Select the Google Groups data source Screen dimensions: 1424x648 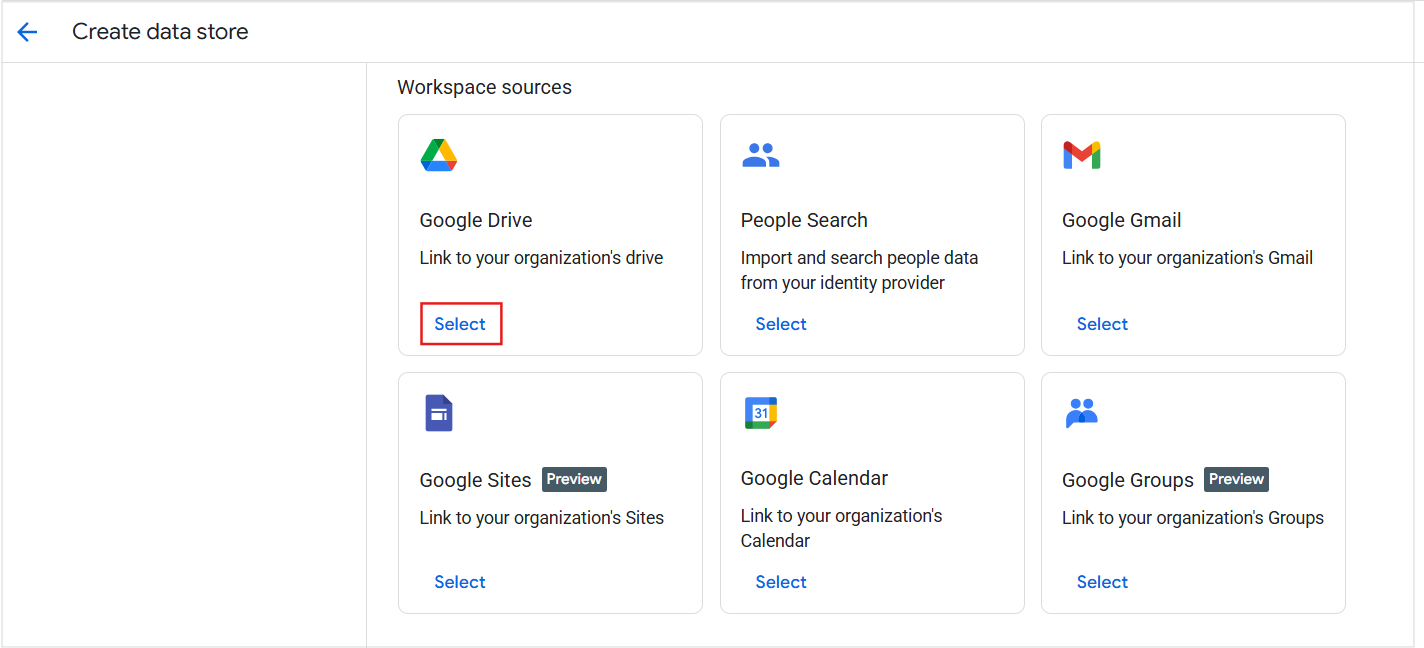pos(1102,581)
